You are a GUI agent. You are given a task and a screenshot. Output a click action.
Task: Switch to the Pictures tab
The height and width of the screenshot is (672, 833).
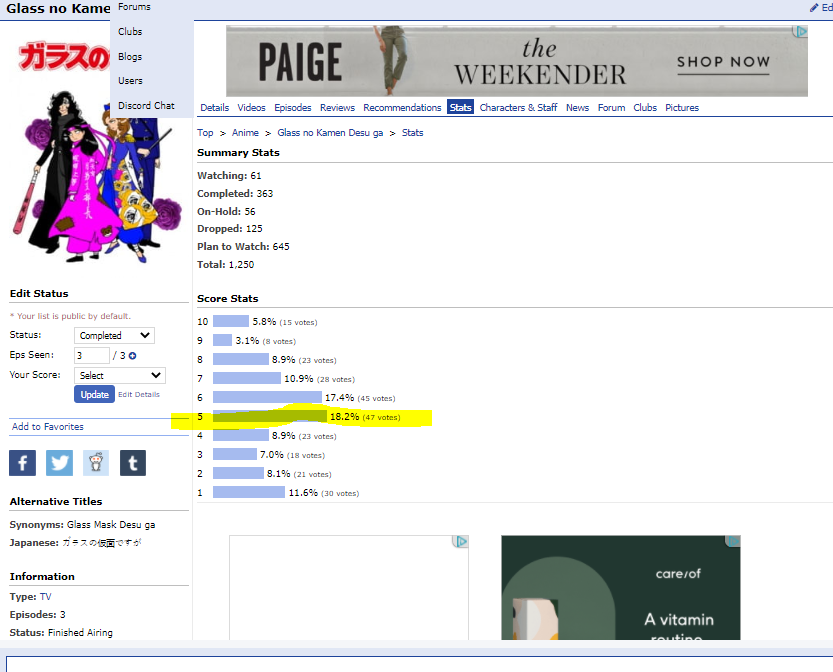pyautogui.click(x=682, y=107)
